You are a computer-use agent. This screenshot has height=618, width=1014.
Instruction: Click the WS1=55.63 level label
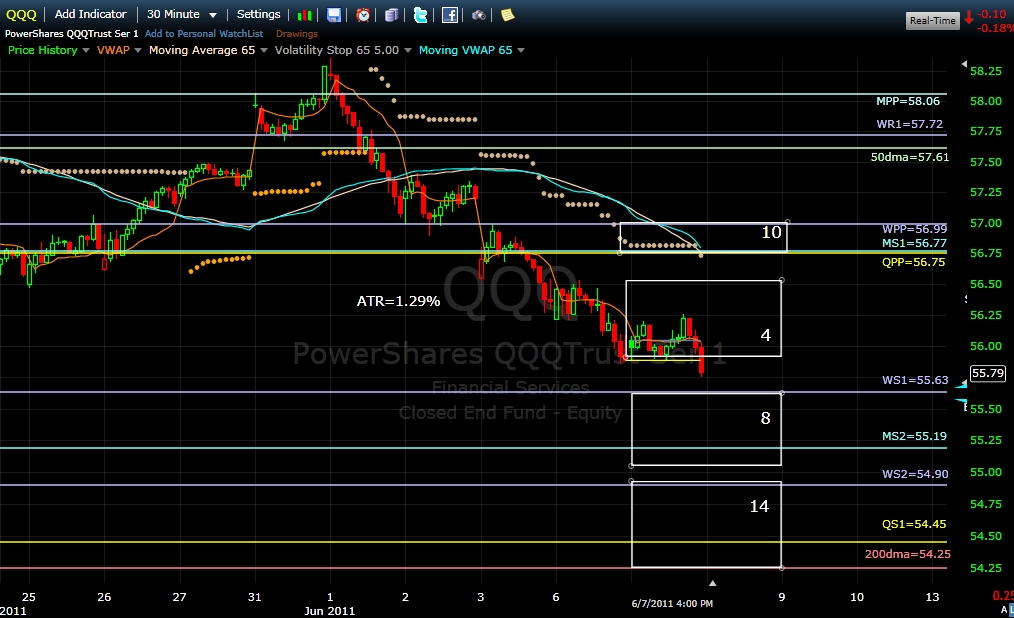(915, 380)
